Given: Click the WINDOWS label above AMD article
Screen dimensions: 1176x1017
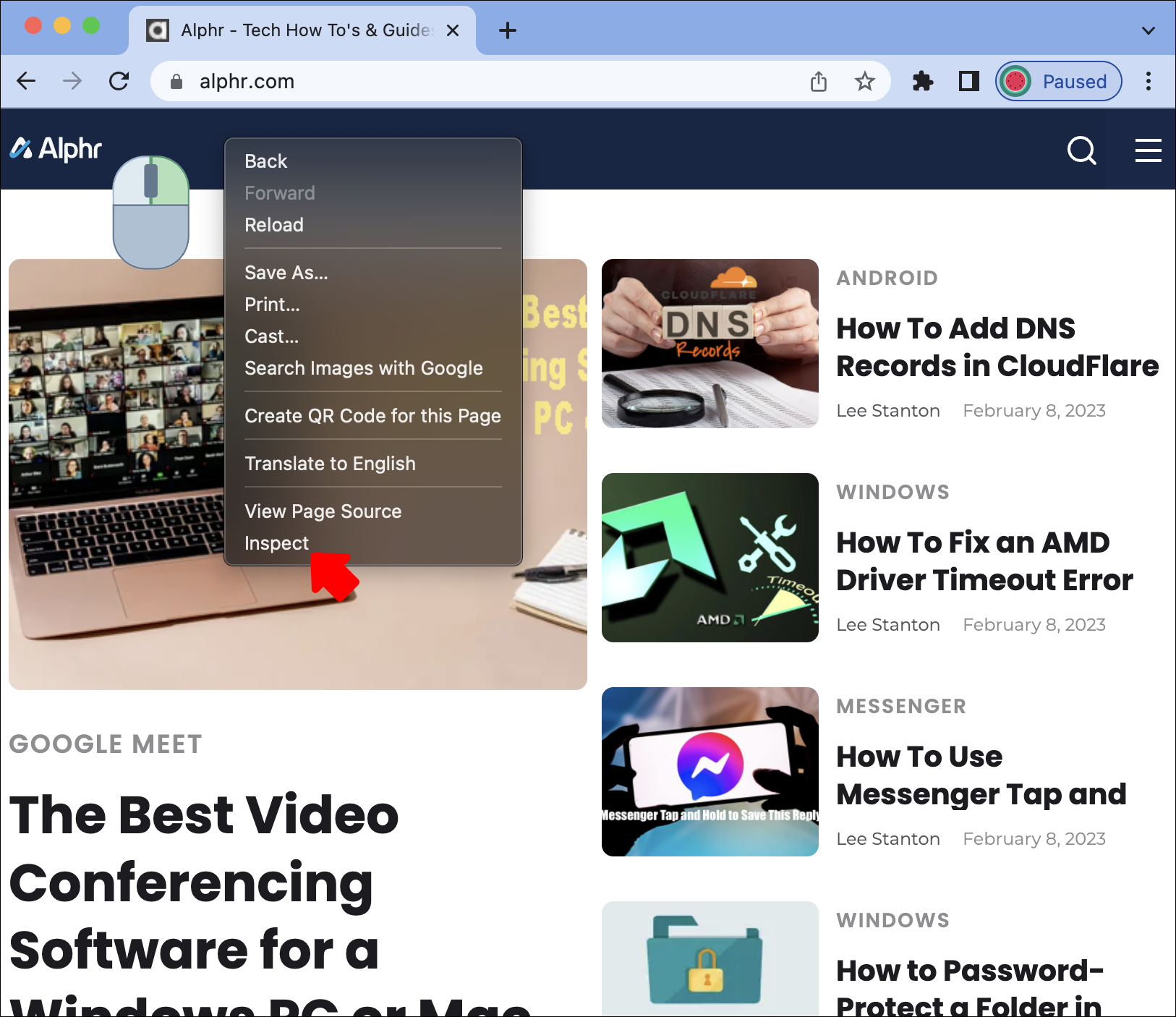Looking at the screenshot, I should 893,493.
